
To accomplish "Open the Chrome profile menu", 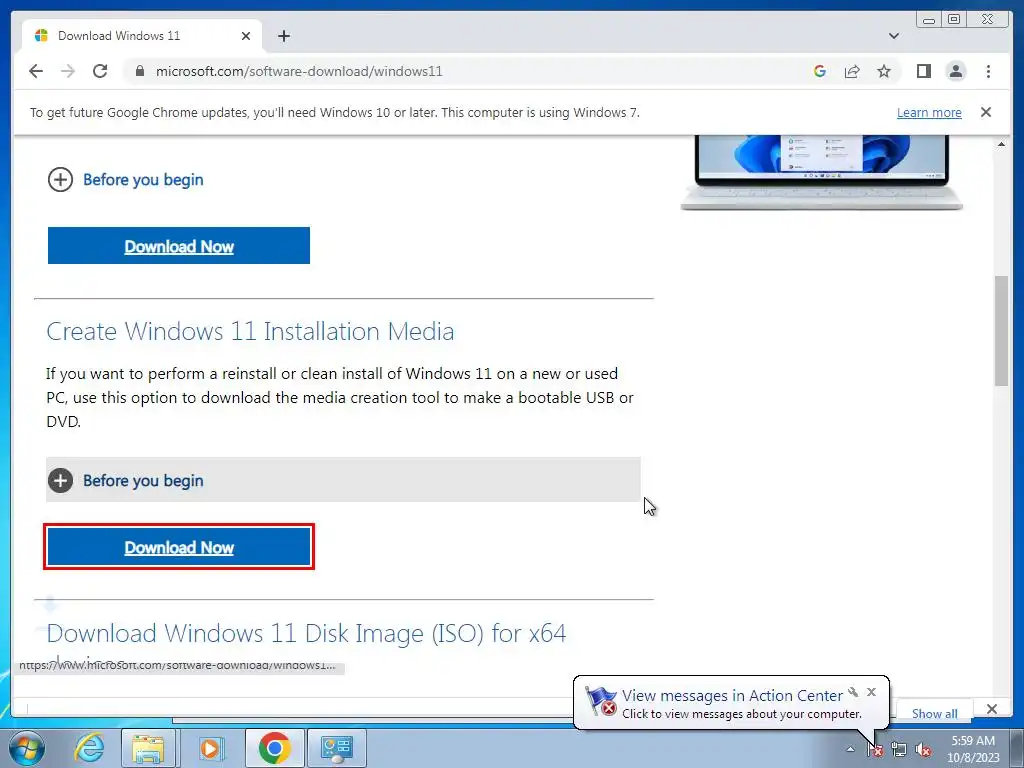I will (956, 71).
